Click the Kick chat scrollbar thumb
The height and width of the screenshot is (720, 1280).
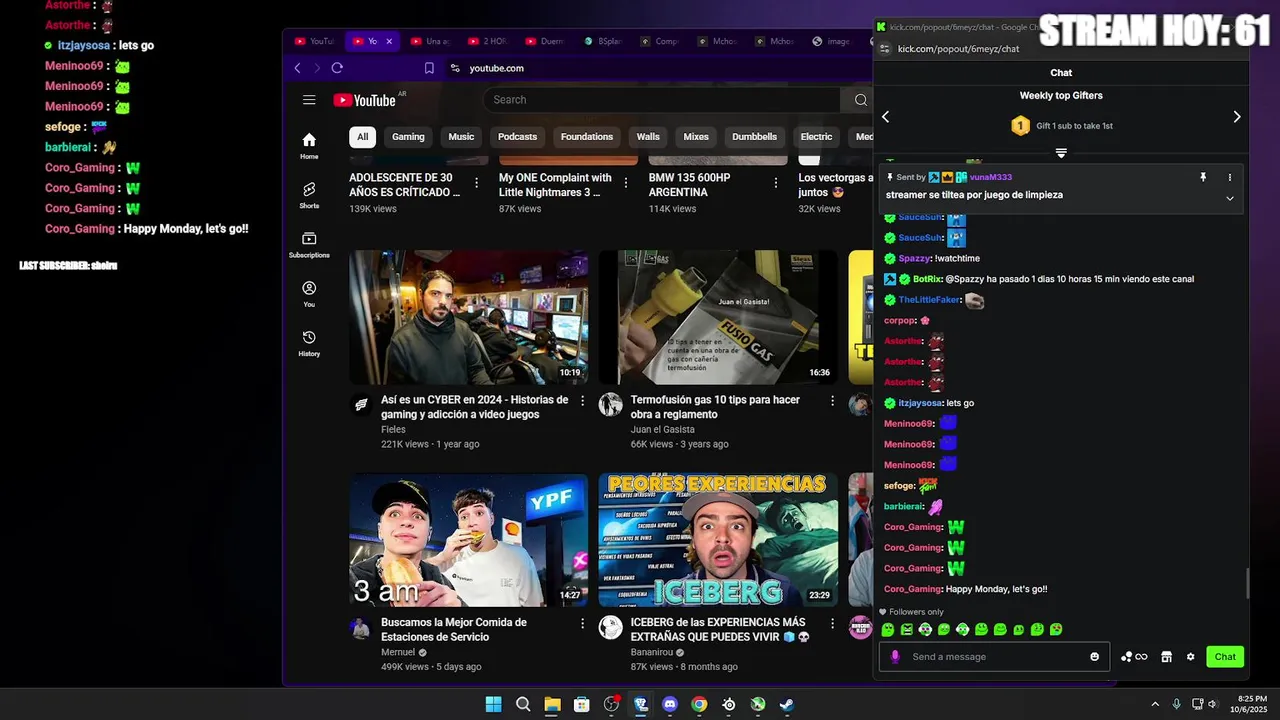(x=1247, y=584)
